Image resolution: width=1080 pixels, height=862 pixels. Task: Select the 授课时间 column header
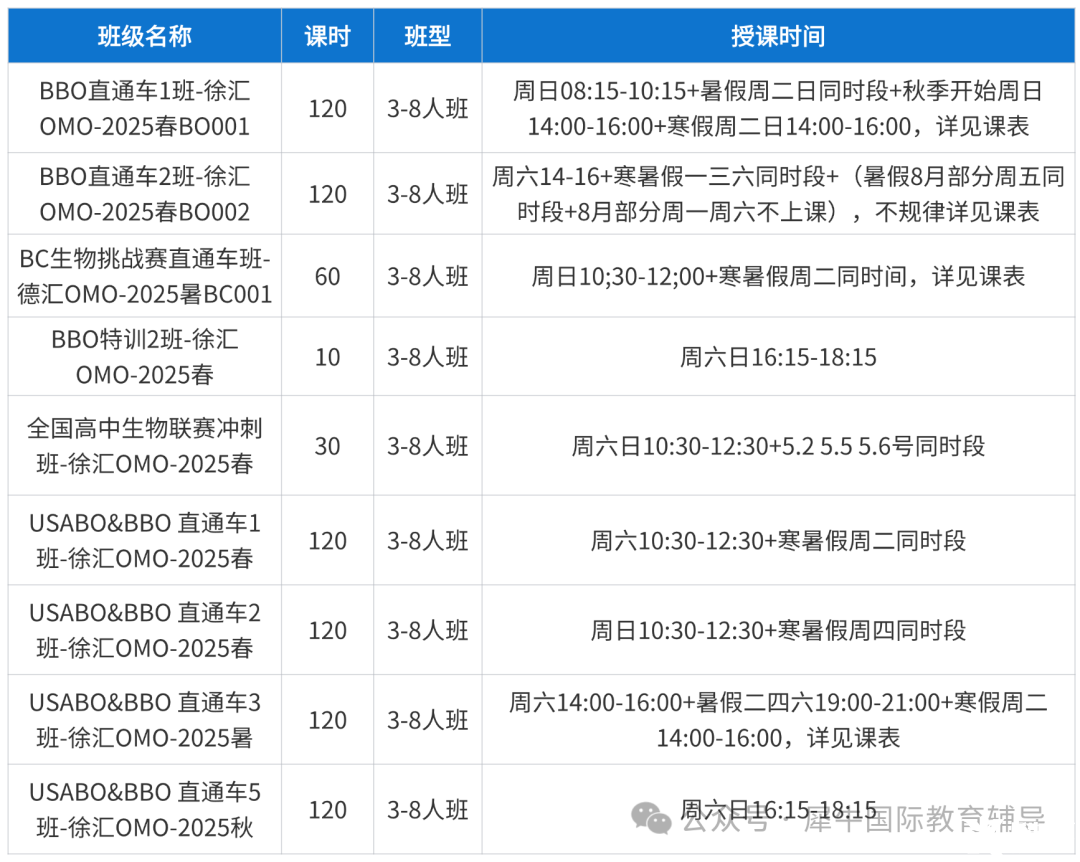778,37
